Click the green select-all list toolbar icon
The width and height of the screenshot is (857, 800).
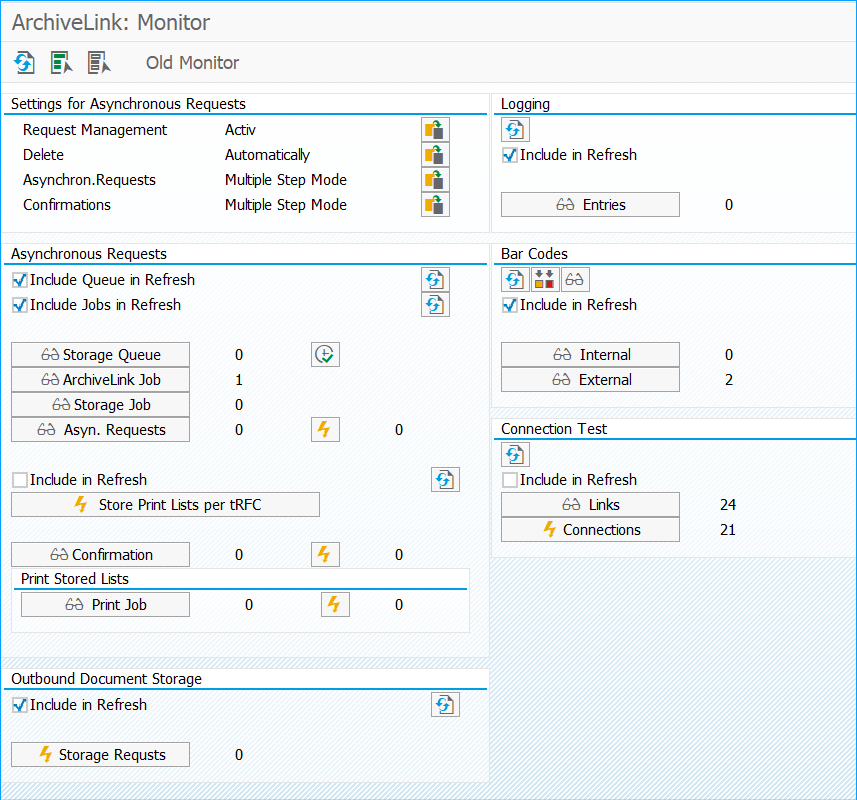coord(61,62)
